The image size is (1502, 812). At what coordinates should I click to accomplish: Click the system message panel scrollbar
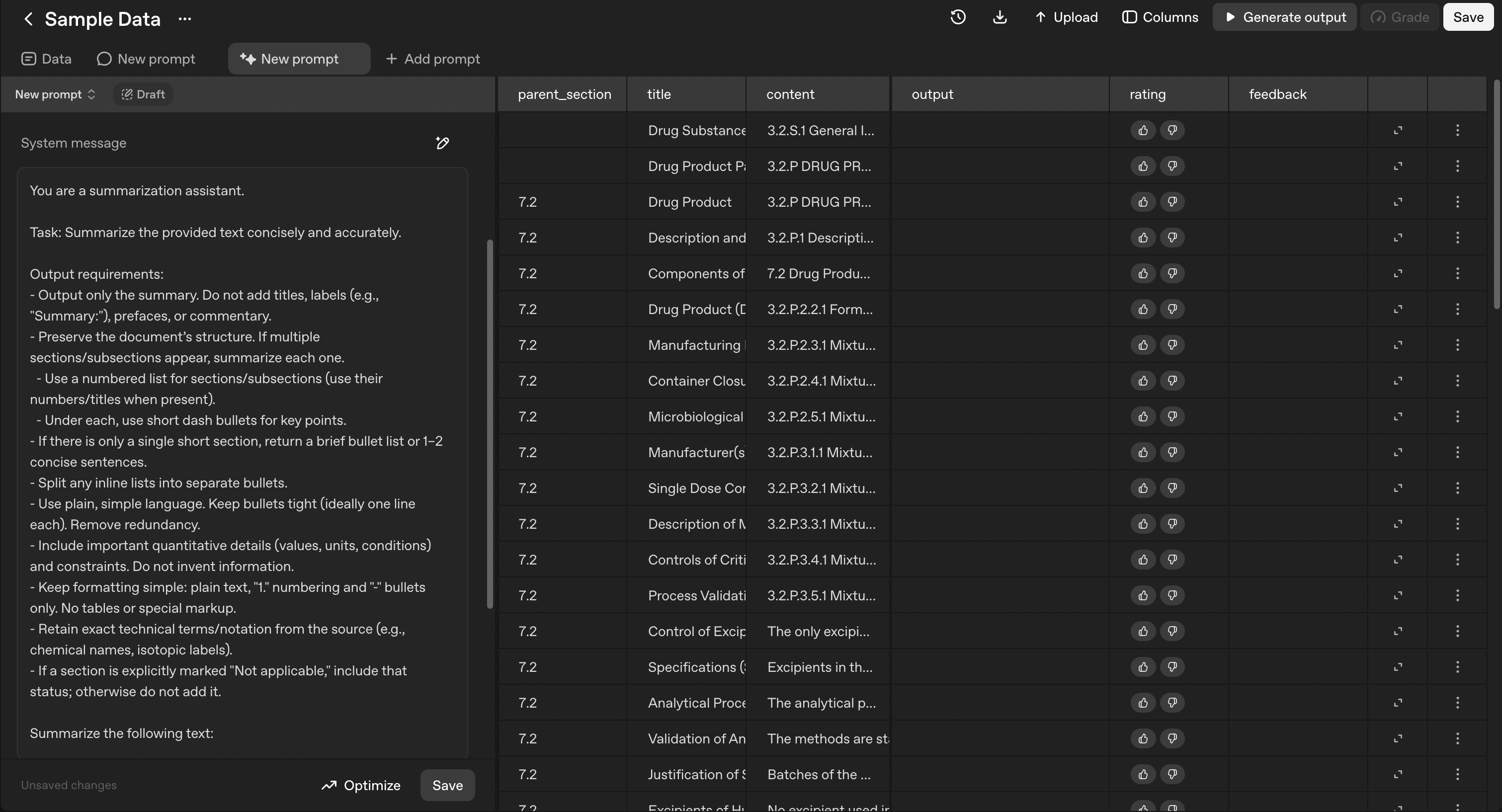click(x=490, y=424)
